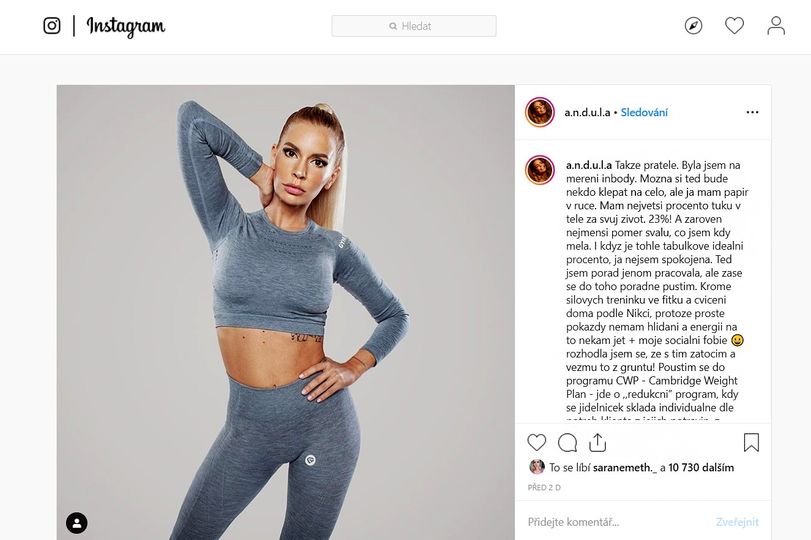
Task: Save post with the bookmark icon
Action: click(751, 442)
